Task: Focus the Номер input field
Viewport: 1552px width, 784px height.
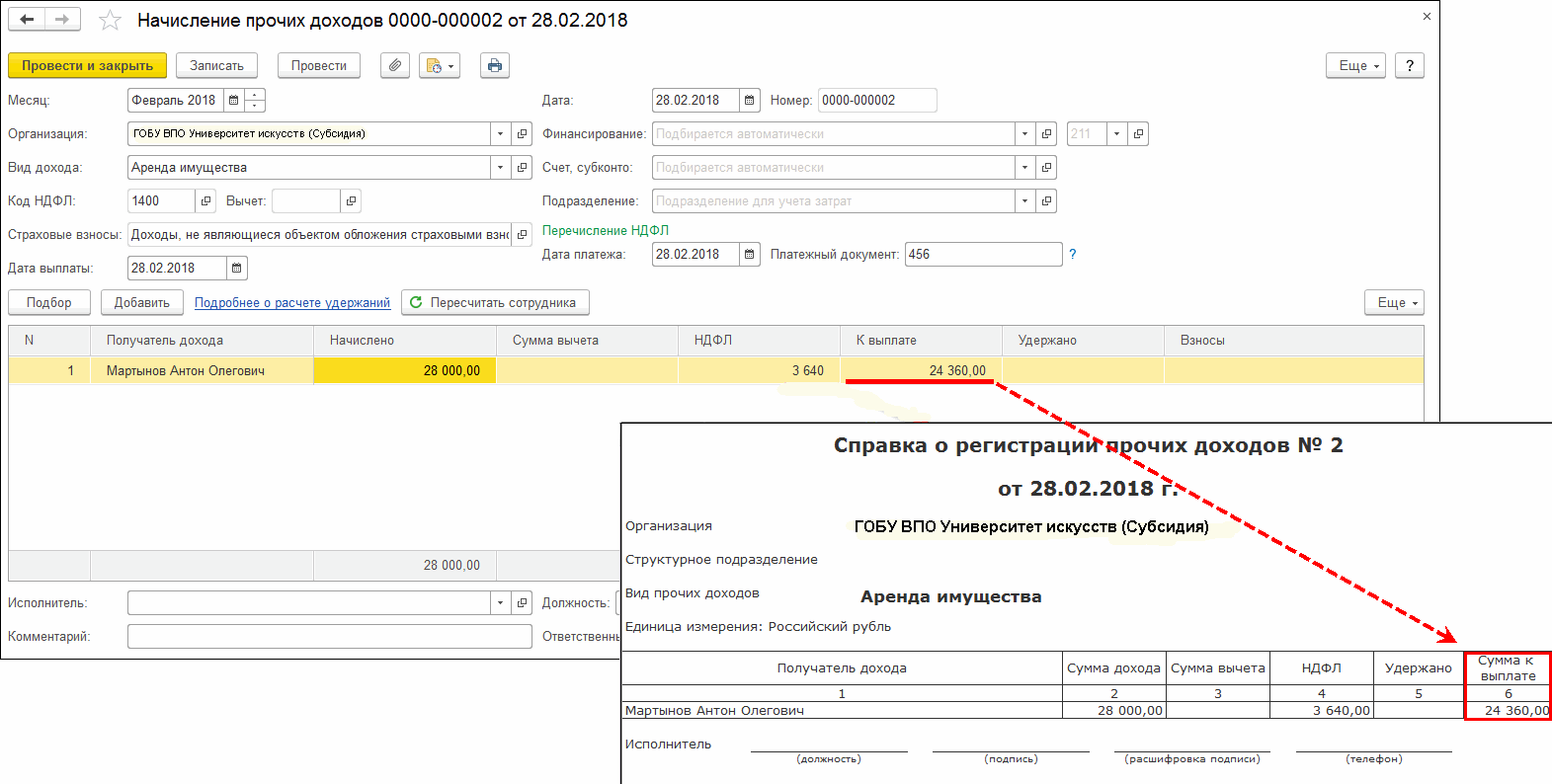Action: [x=877, y=100]
